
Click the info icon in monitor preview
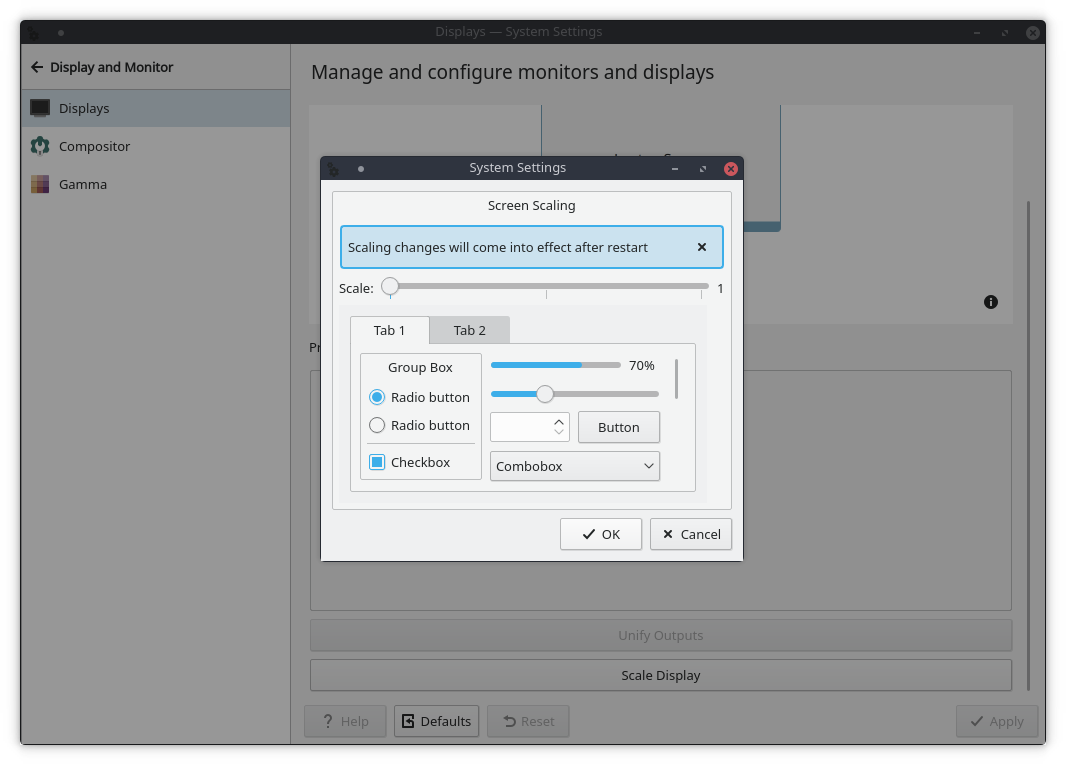(991, 302)
